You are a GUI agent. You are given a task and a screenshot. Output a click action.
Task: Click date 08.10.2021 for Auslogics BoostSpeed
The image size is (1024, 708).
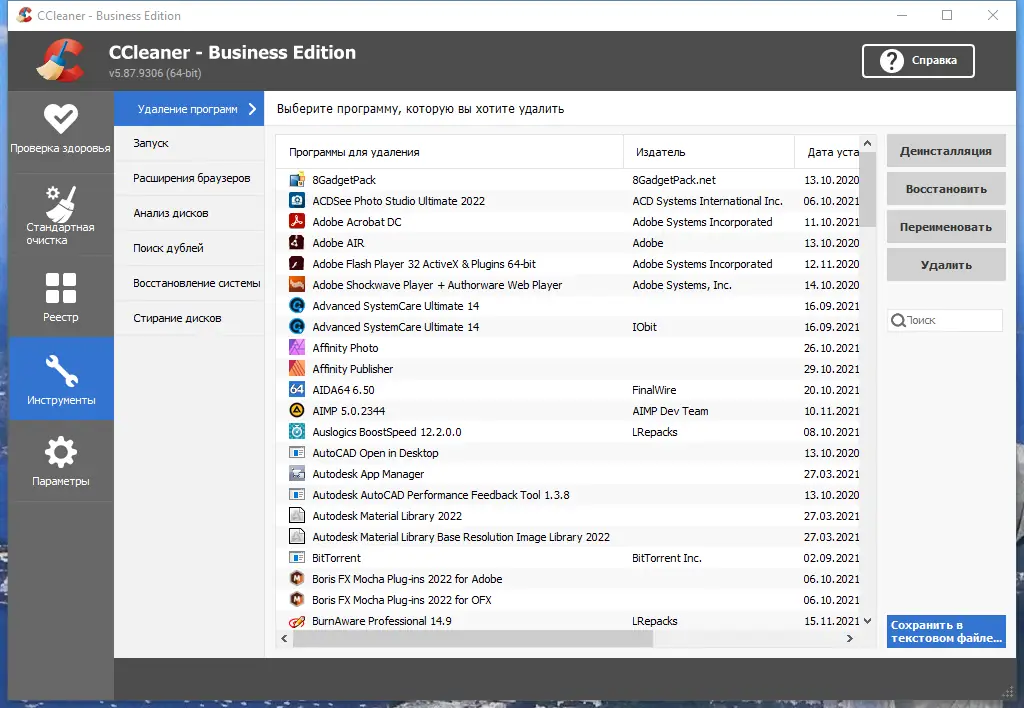831,432
